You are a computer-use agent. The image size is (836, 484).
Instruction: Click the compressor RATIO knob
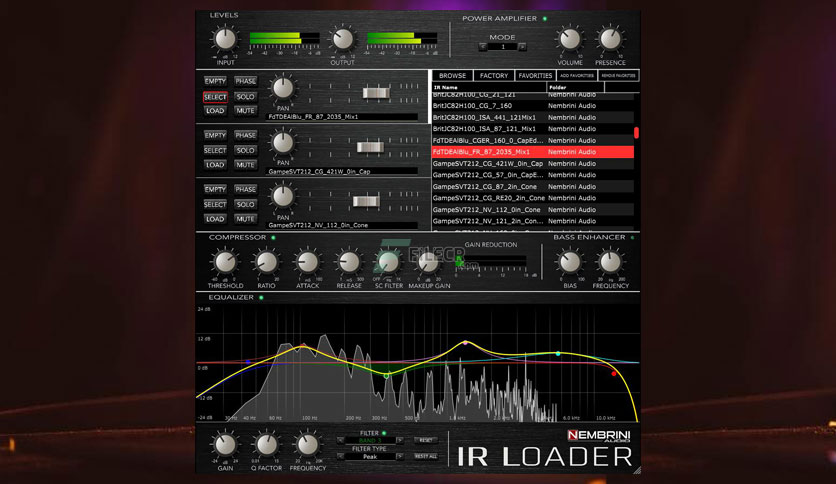tap(266, 262)
